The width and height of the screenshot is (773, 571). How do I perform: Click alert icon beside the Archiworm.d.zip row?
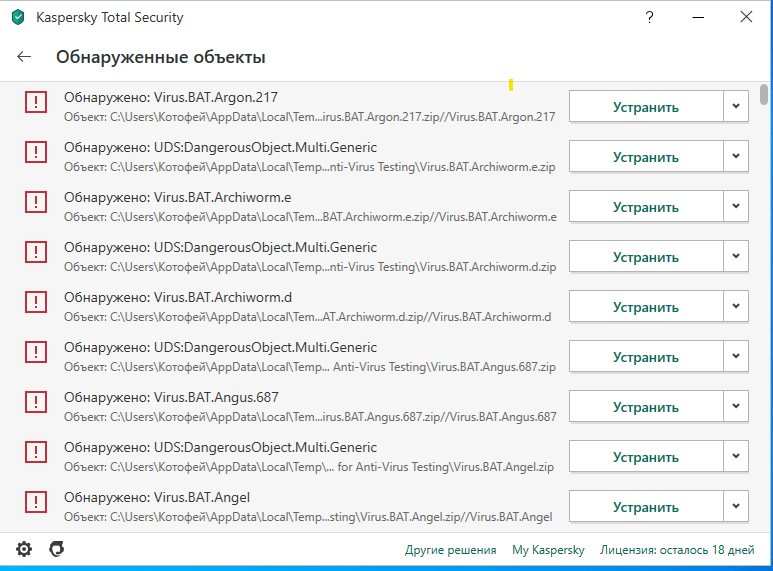coord(36,252)
